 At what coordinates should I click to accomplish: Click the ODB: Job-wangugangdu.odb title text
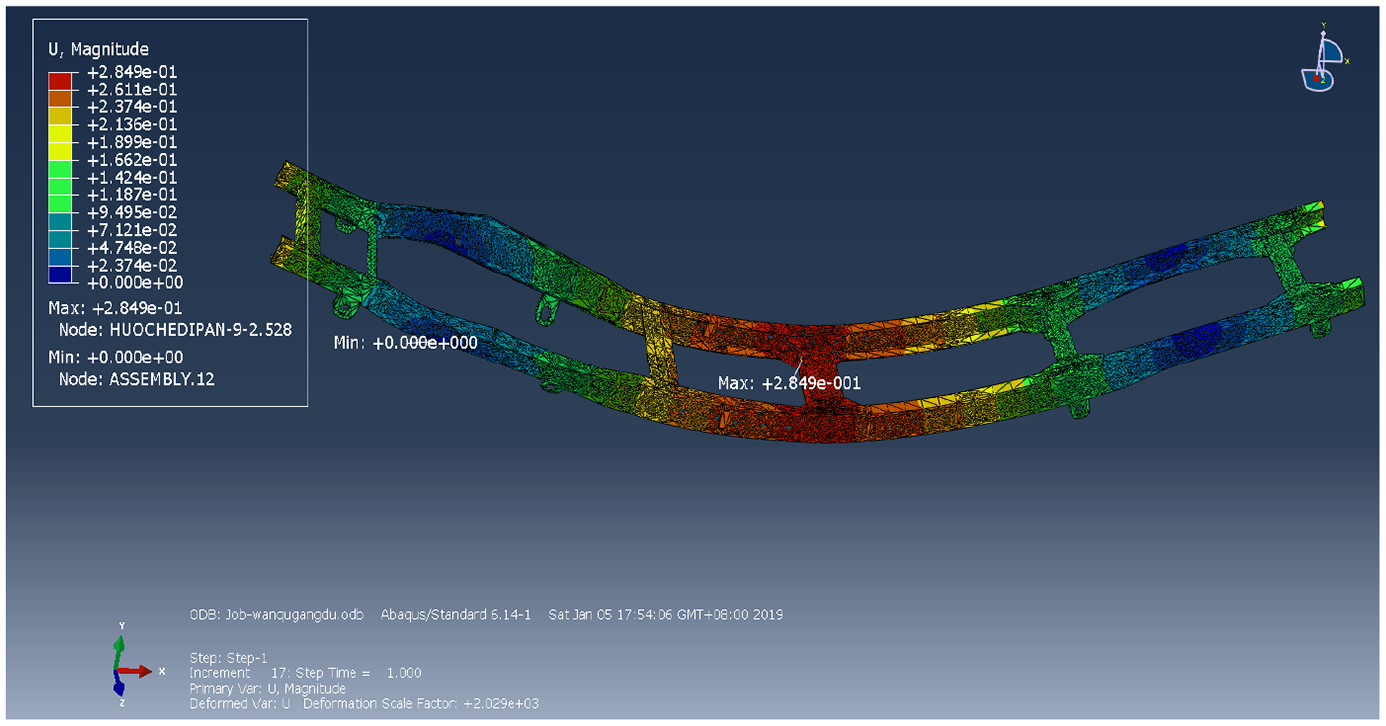pyautogui.click(x=276, y=614)
